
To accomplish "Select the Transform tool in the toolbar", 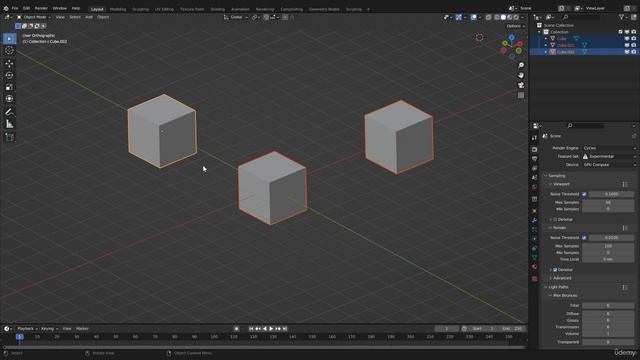I will coord(9,99).
